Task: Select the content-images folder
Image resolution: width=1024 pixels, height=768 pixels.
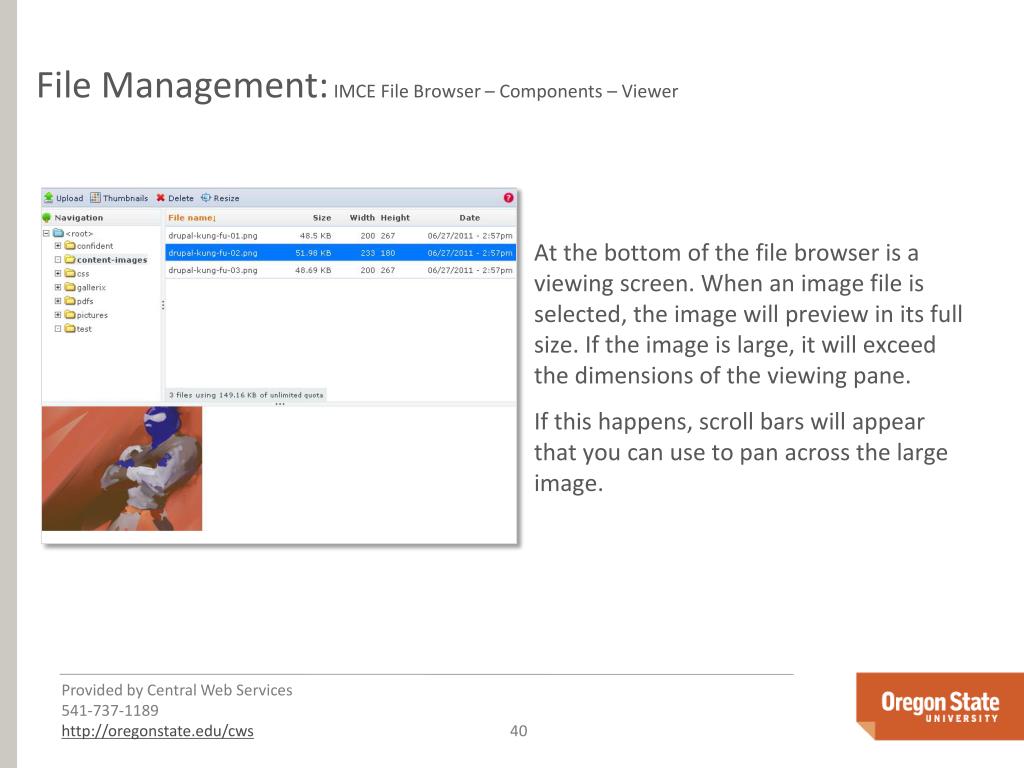Action: point(106,260)
